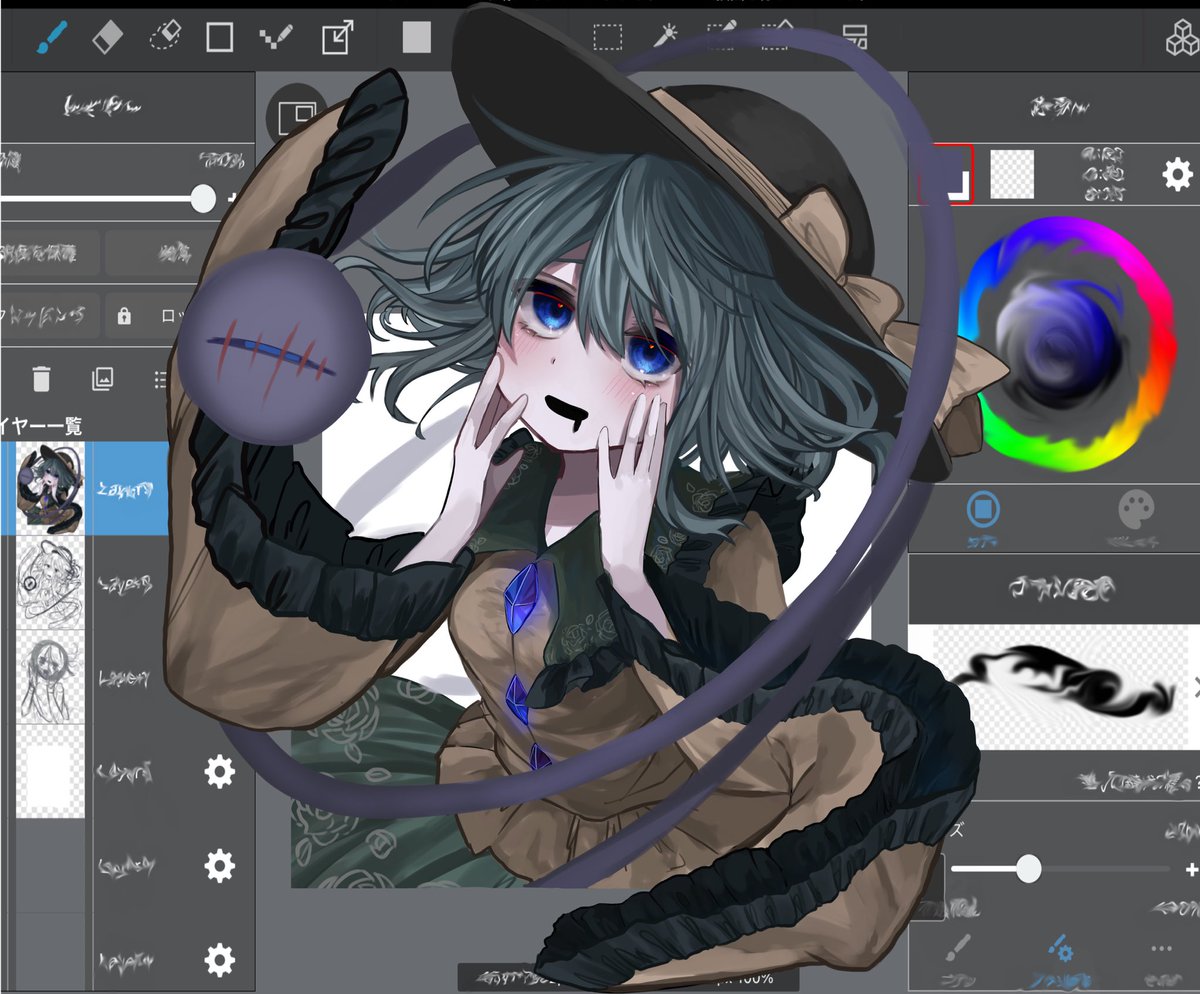Toggle the padlock layer lock
The height and width of the screenshot is (994, 1200).
pos(124,316)
